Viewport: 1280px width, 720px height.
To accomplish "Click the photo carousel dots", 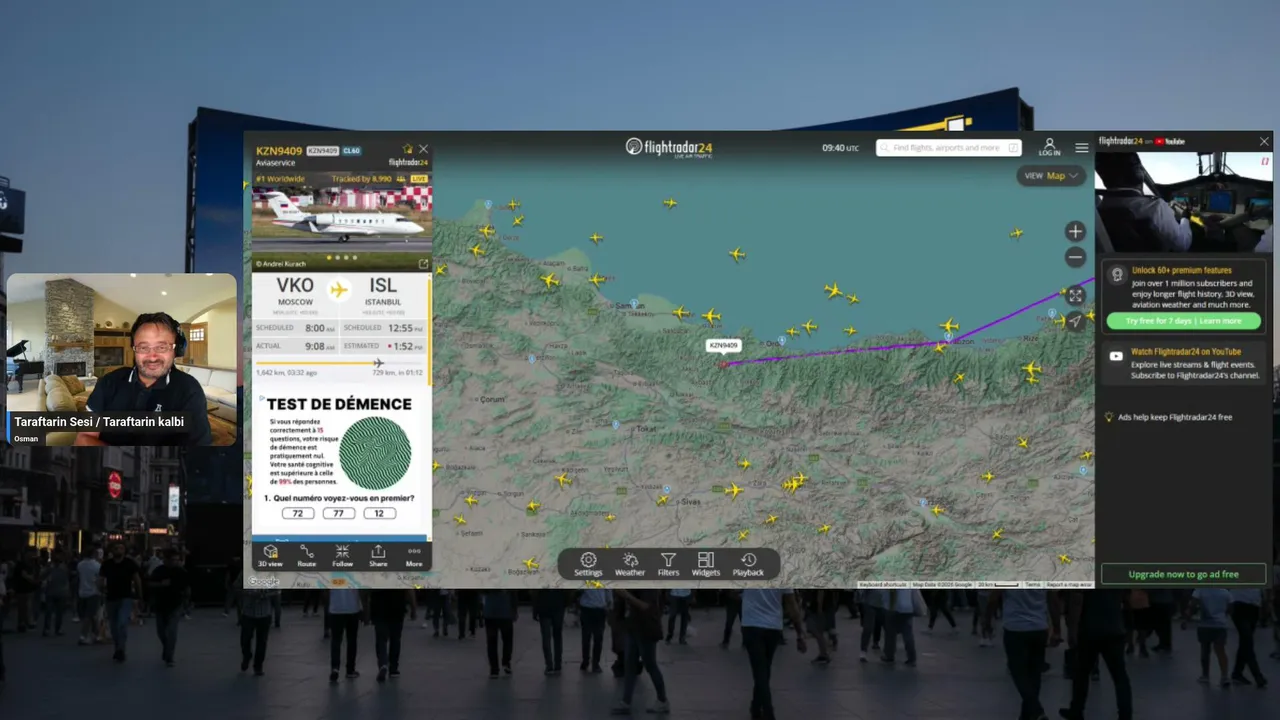I will click(x=341, y=257).
